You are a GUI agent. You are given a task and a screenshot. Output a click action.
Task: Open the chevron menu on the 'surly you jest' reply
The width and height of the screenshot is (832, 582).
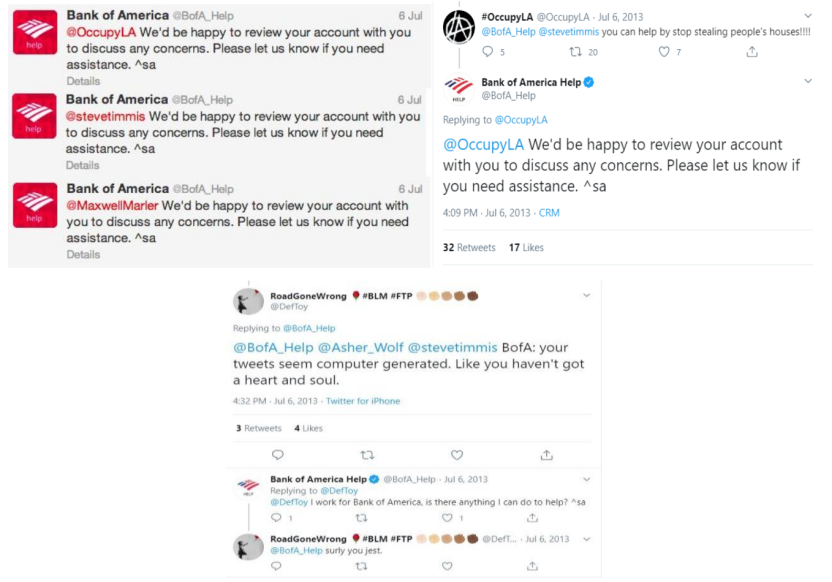click(586, 539)
